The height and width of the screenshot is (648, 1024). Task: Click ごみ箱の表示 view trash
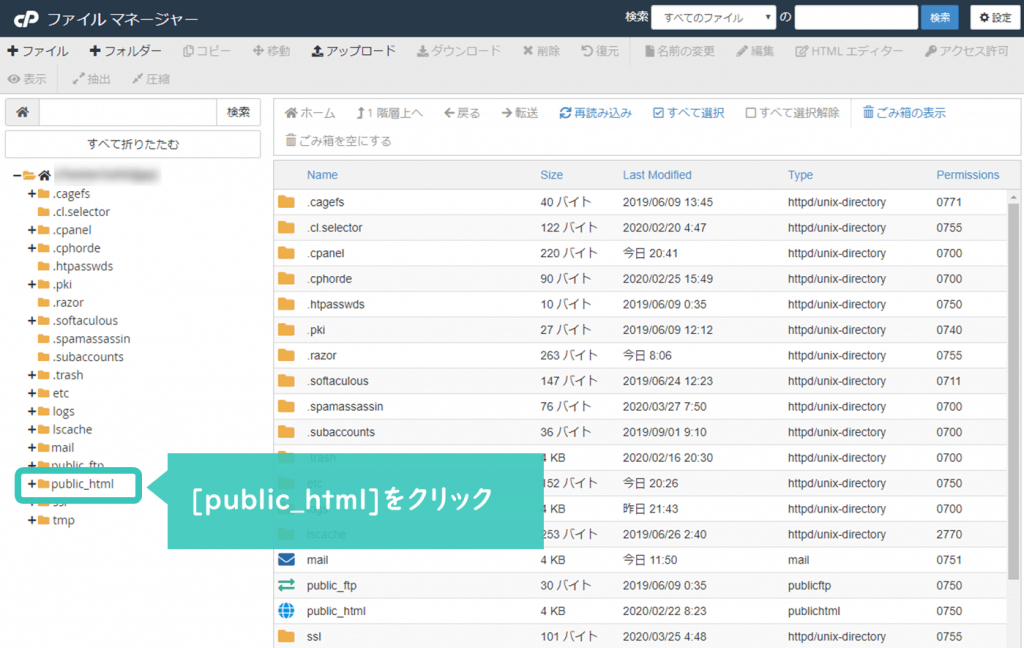pyautogui.click(x=904, y=113)
